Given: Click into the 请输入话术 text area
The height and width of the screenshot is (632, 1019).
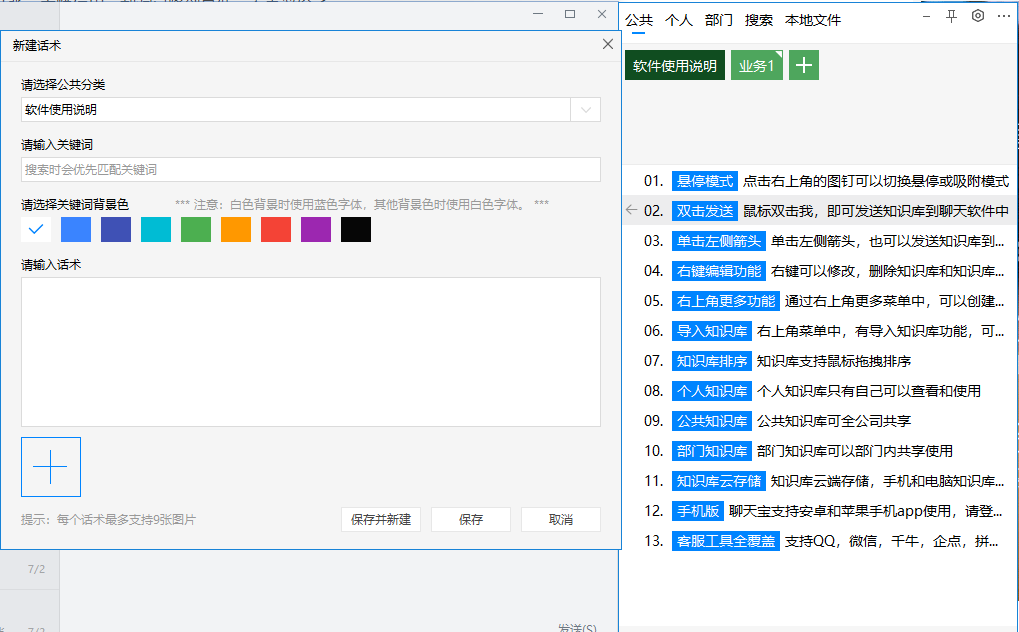Looking at the screenshot, I should [x=311, y=352].
